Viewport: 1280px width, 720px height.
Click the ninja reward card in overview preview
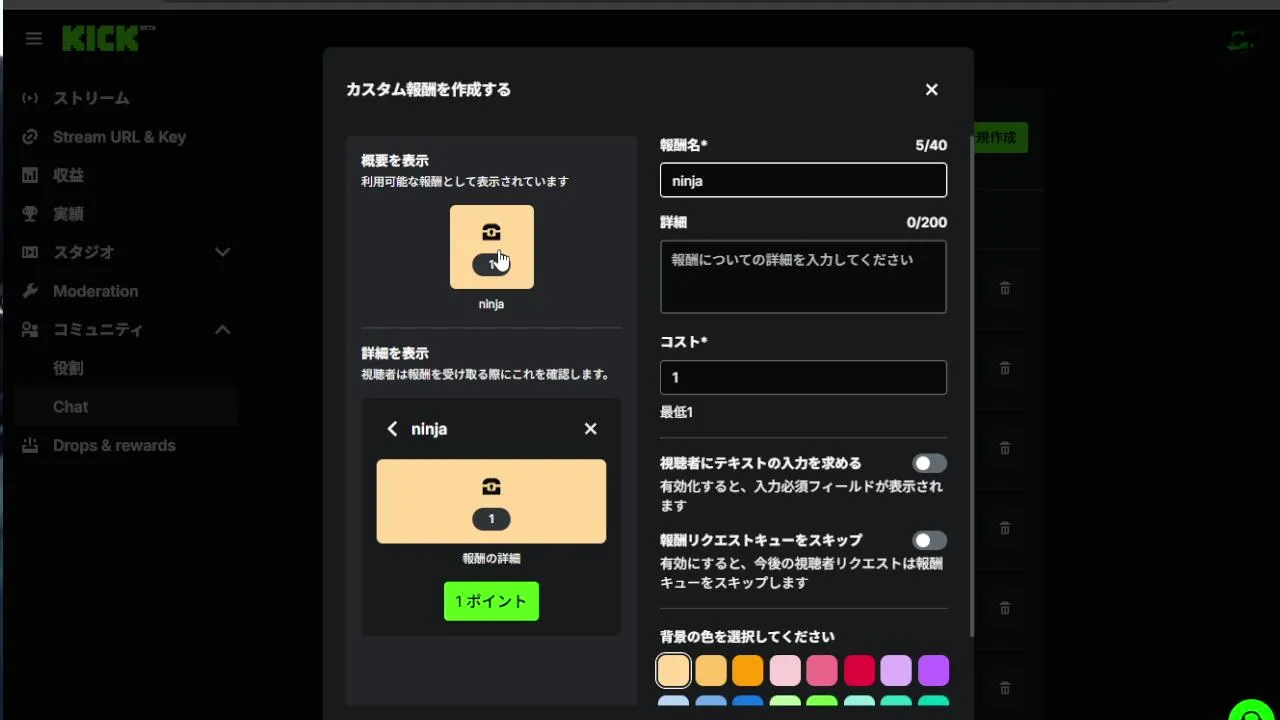click(492, 247)
